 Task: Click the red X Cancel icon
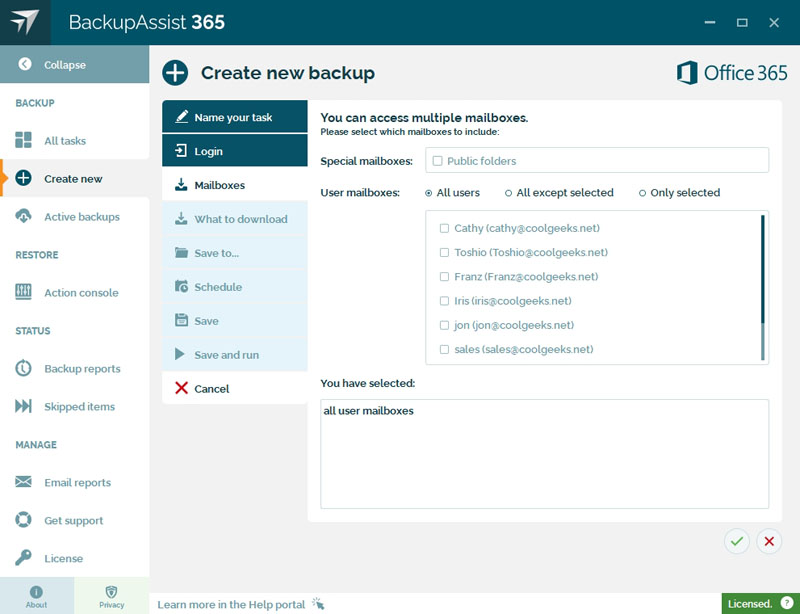pyautogui.click(x=181, y=388)
